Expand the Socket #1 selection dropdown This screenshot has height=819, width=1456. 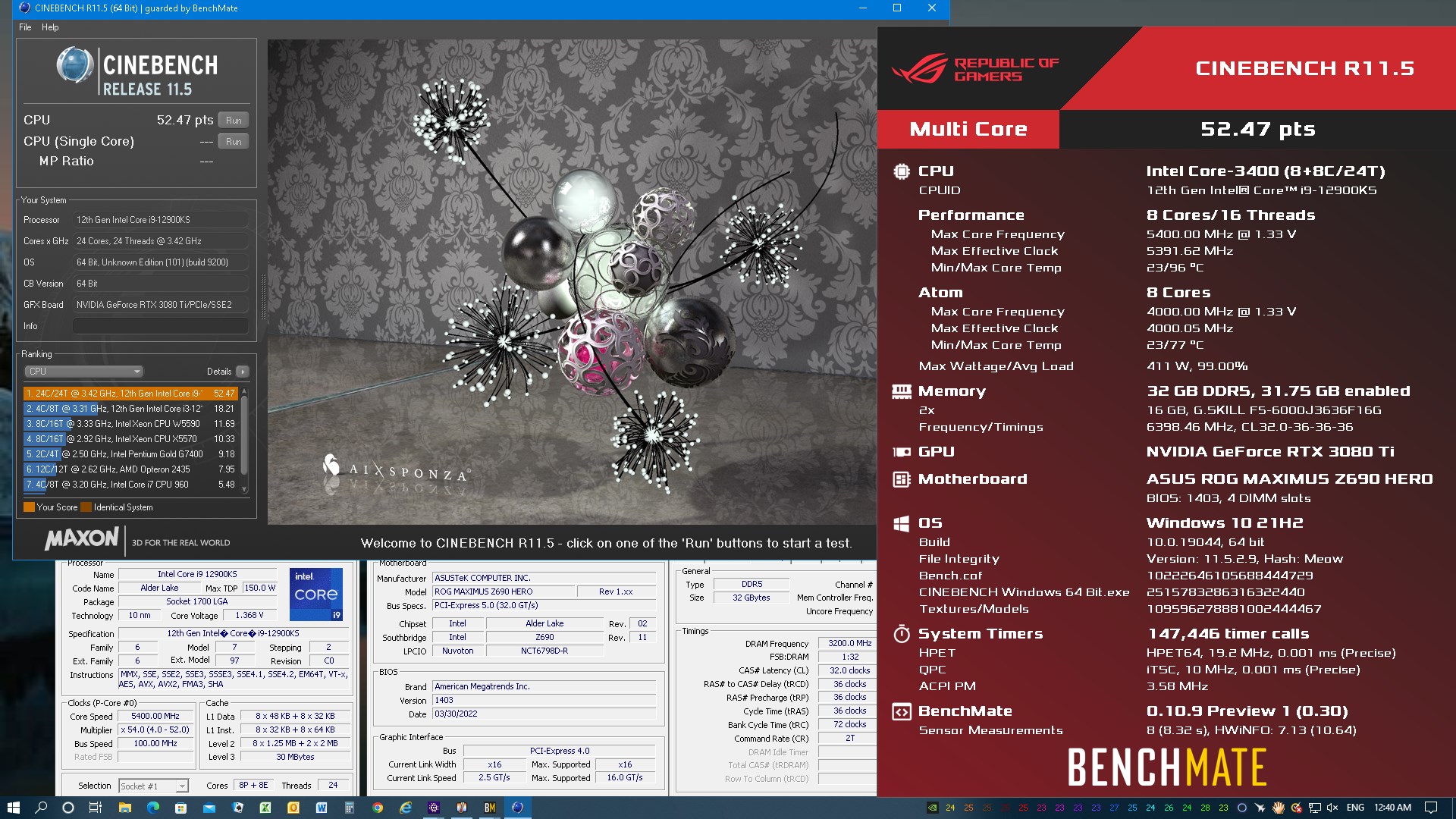click(153, 786)
